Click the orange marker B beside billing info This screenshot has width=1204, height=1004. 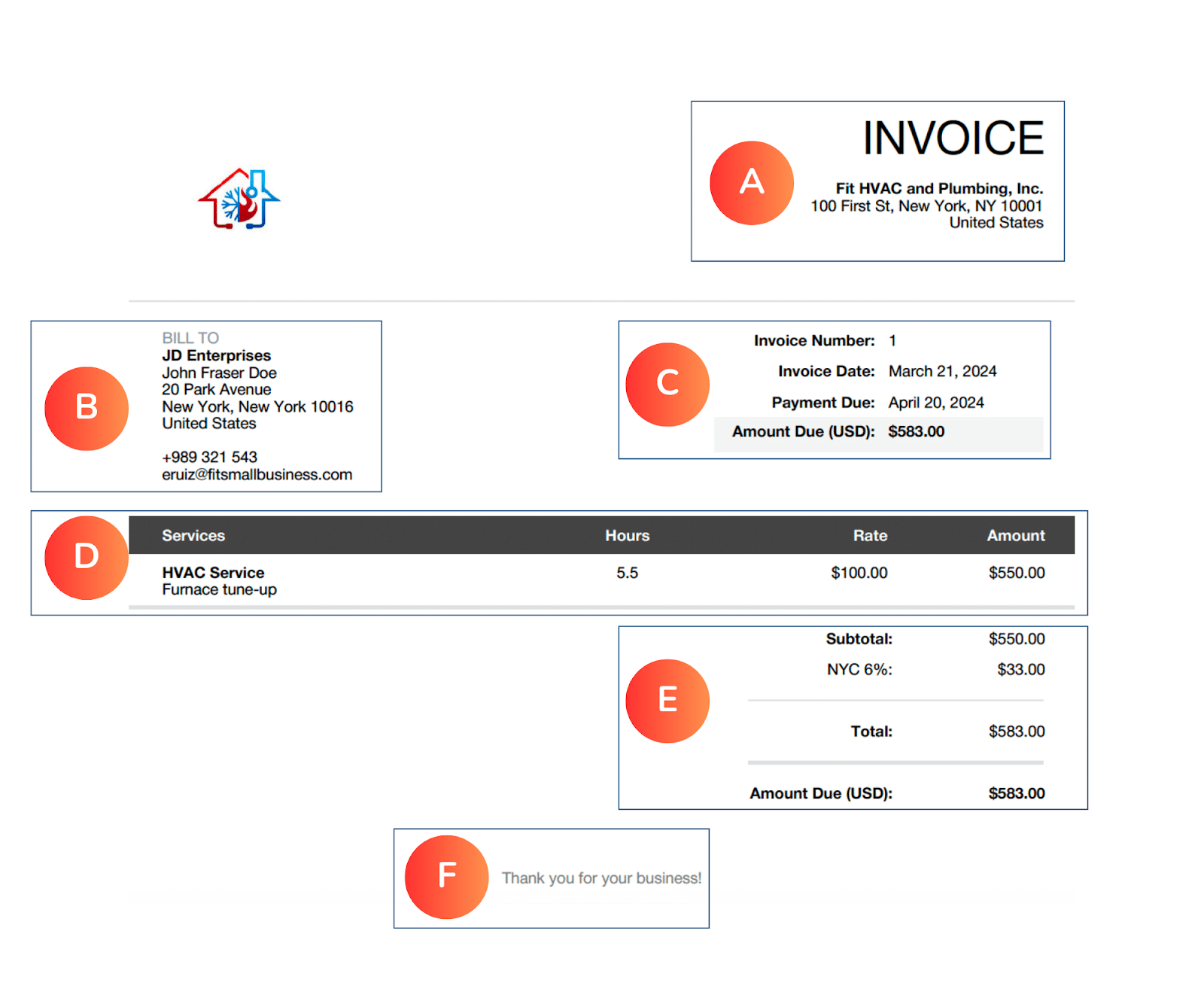(86, 408)
